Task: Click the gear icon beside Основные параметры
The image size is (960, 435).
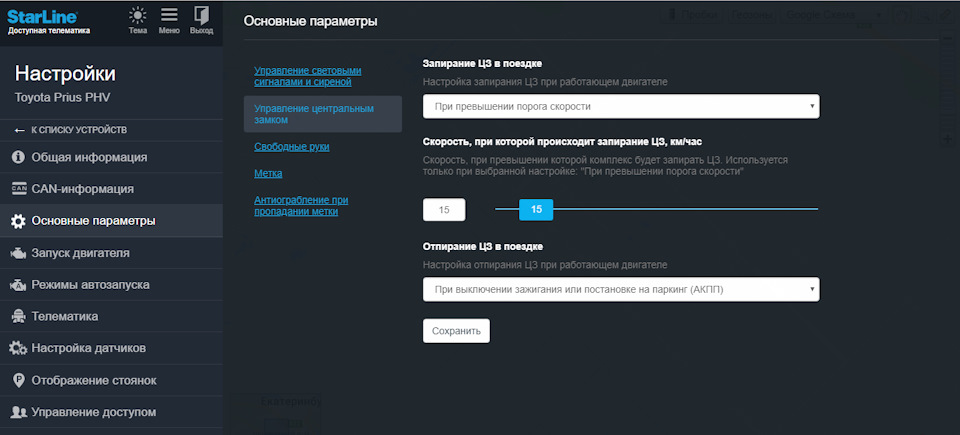Action: pos(19,221)
